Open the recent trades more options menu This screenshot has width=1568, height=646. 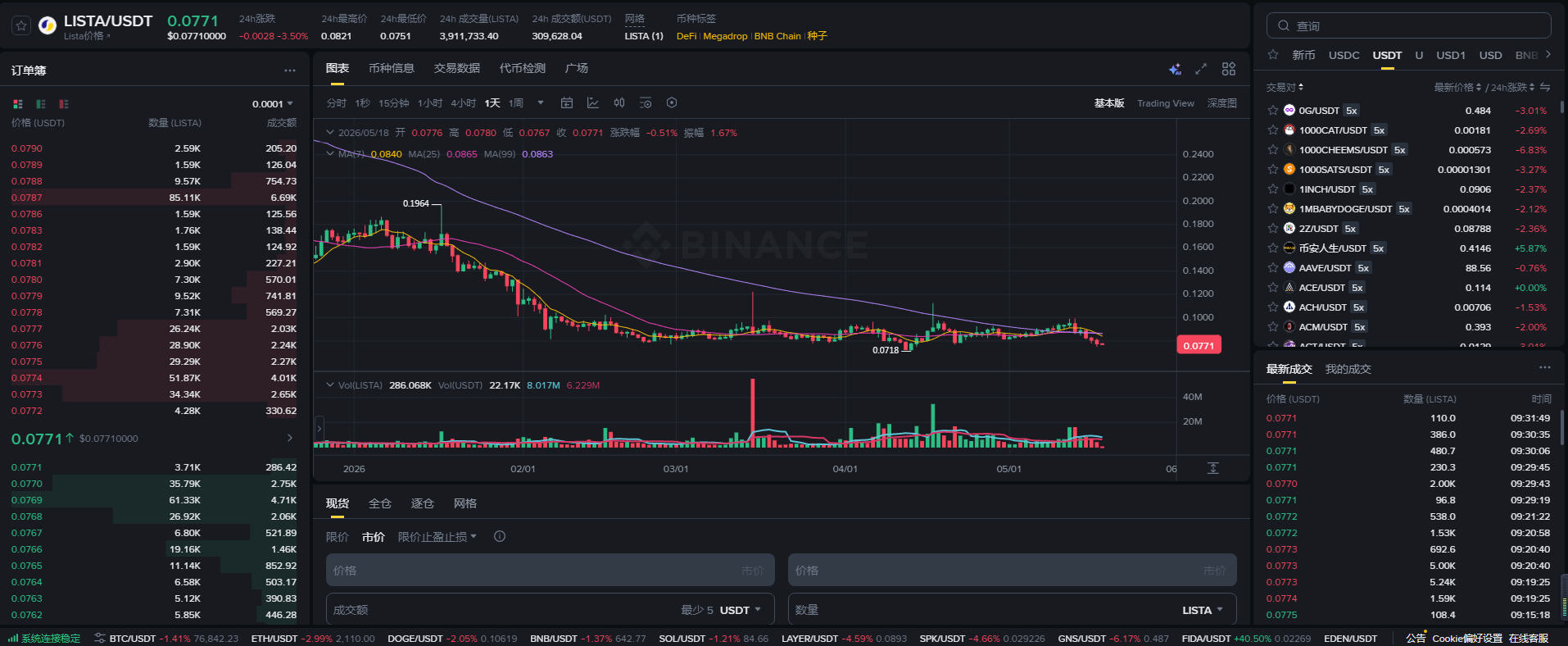[1545, 368]
